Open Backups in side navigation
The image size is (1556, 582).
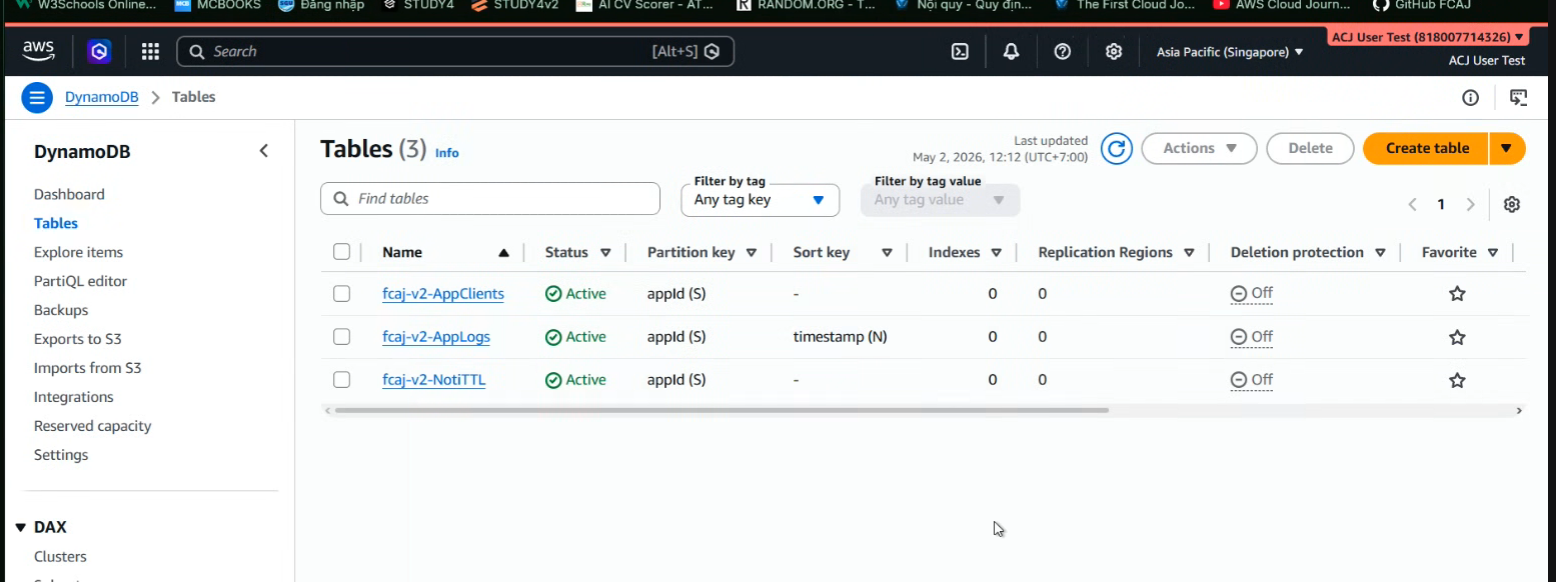coord(61,310)
